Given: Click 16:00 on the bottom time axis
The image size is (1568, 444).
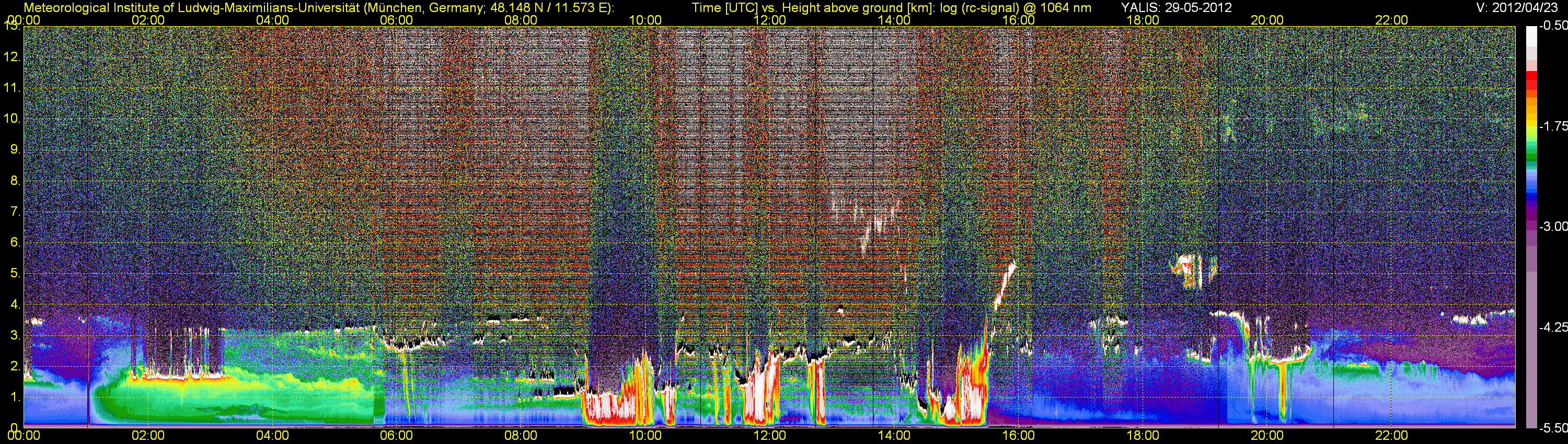Looking at the screenshot, I should (1018, 436).
